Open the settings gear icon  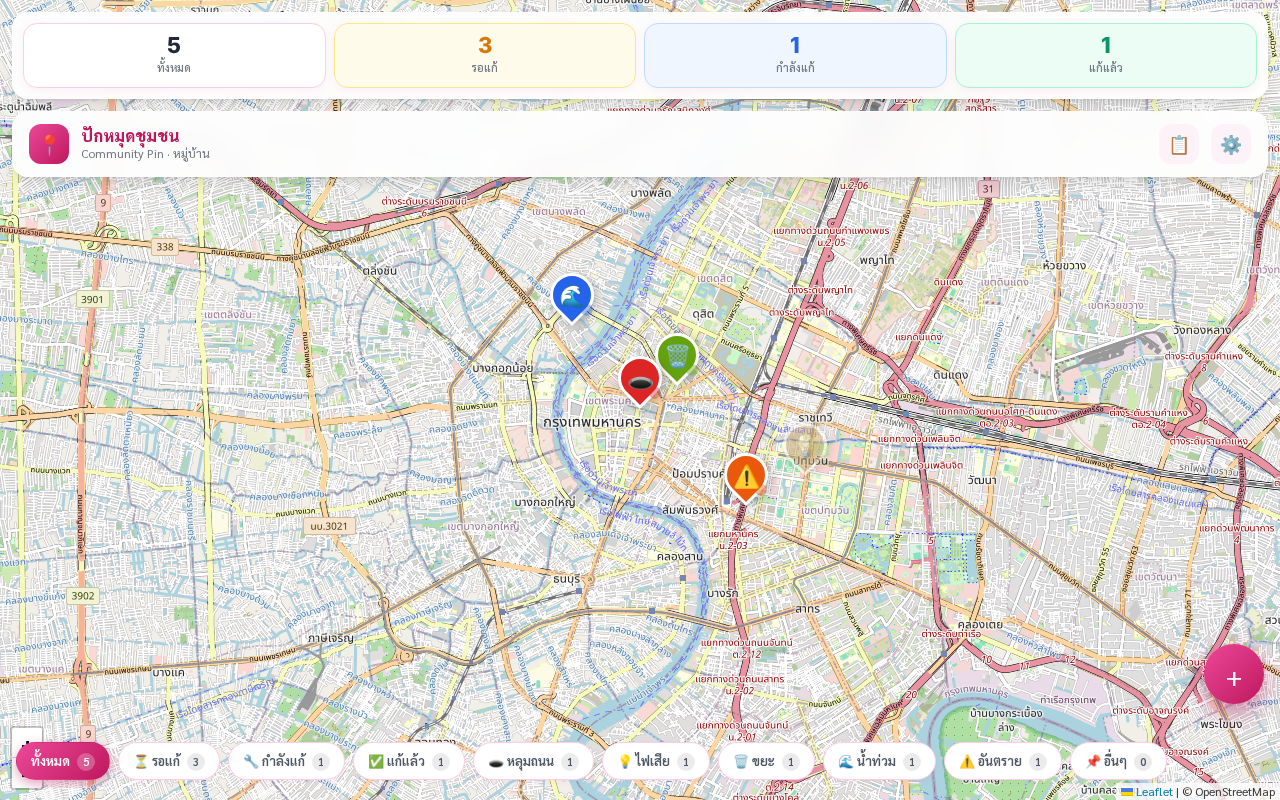coord(1231,144)
